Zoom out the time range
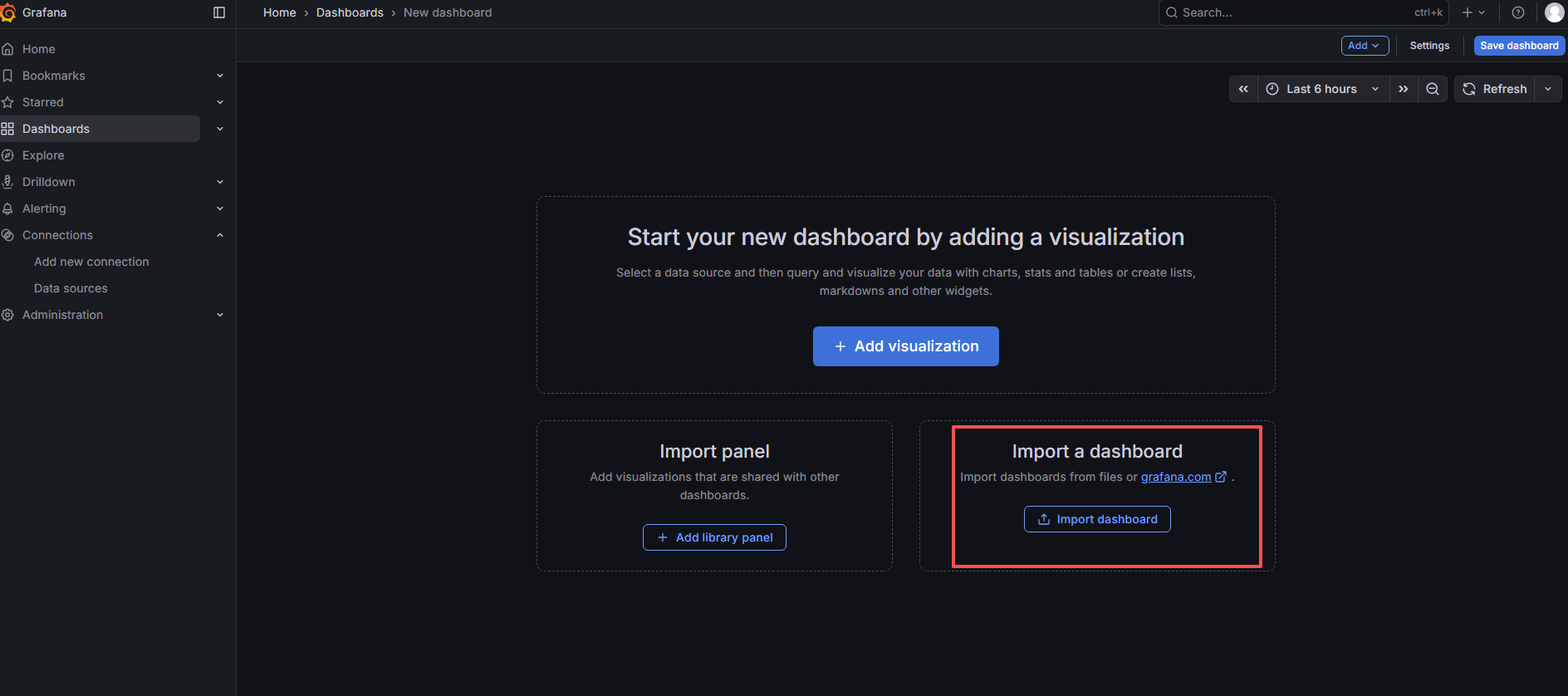 tap(1433, 89)
